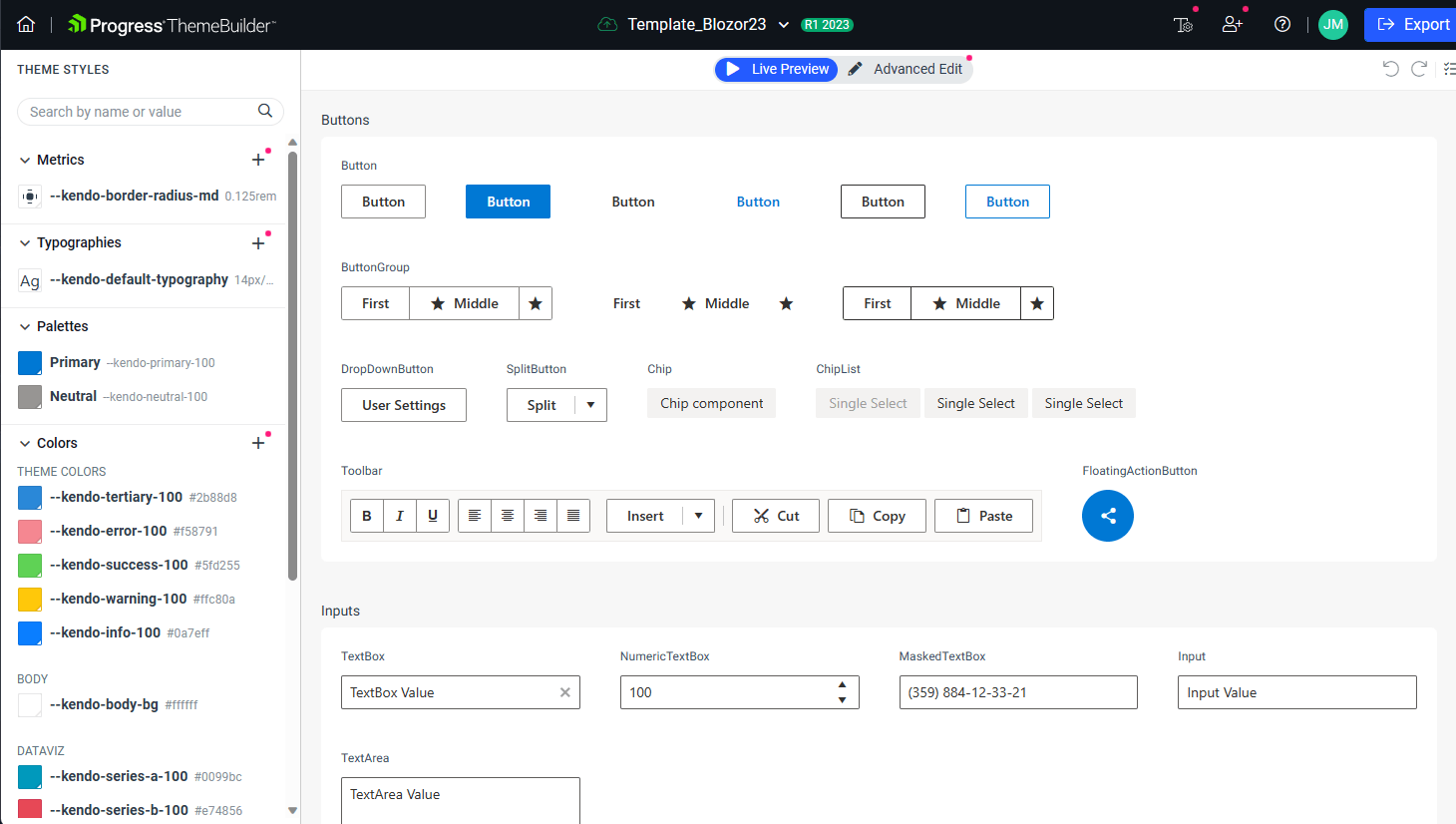Image resolution: width=1456 pixels, height=824 pixels.
Task: Click the Copy toolbar button
Action: 877,516
